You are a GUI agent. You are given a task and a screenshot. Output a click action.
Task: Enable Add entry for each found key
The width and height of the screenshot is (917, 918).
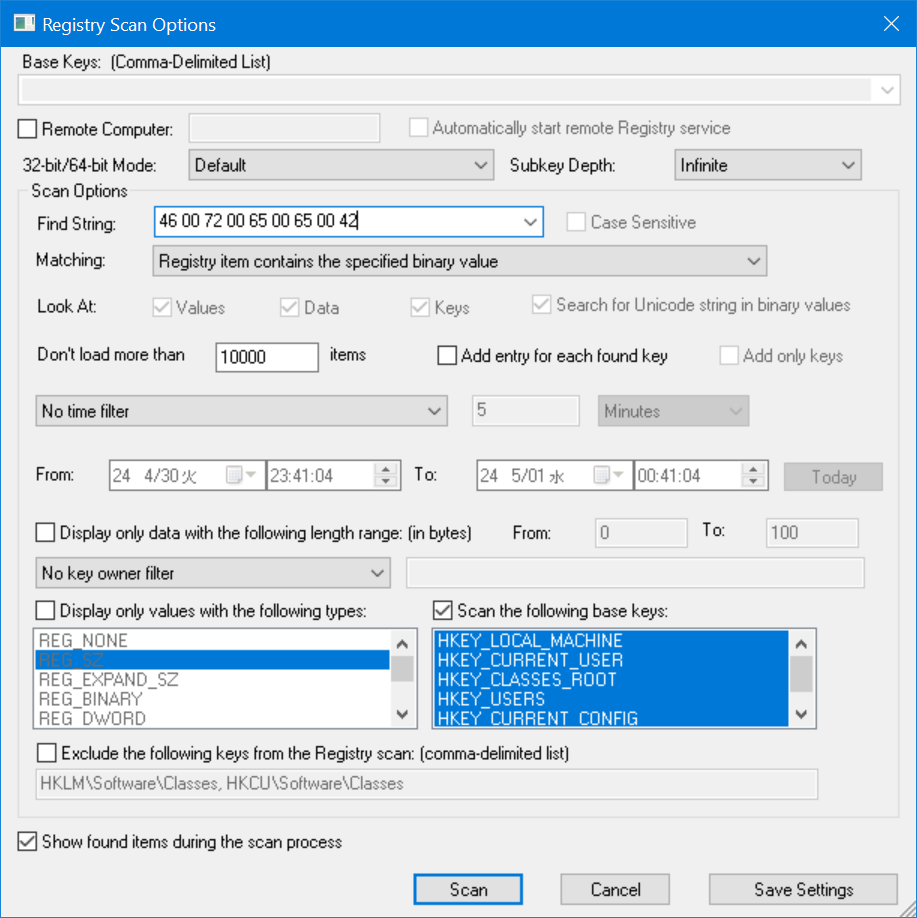click(x=447, y=355)
